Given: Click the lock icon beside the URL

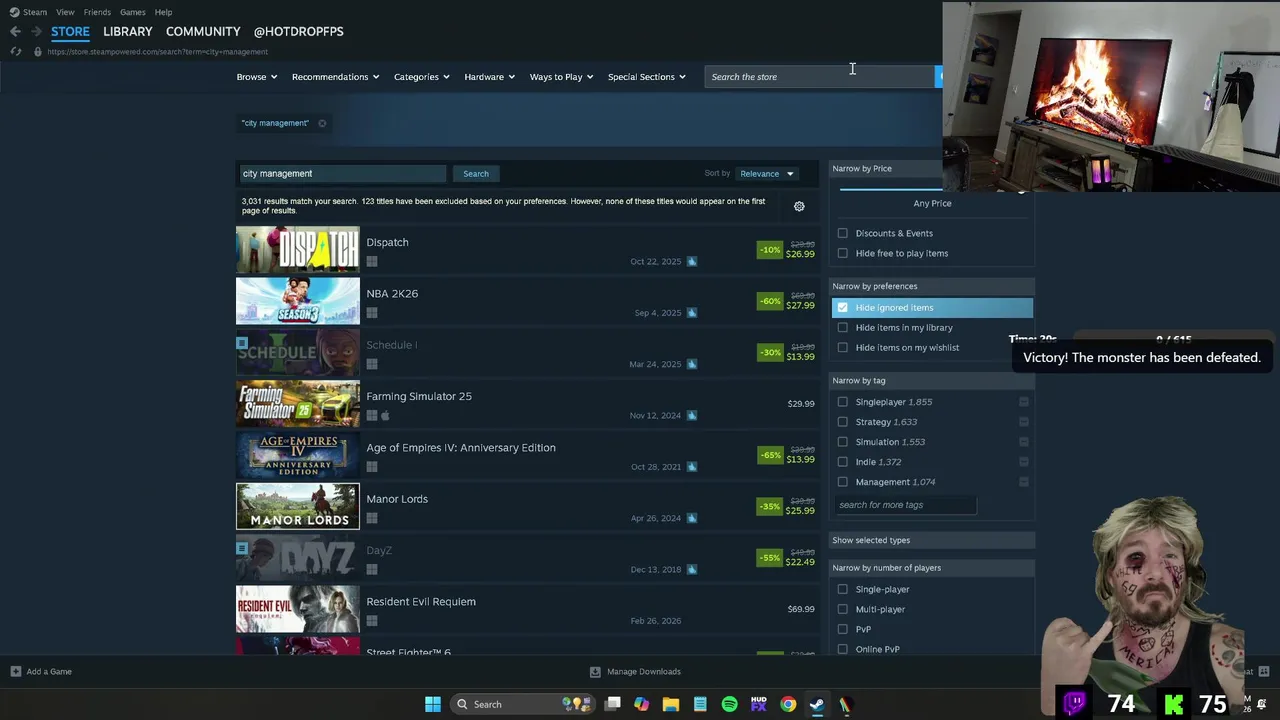Looking at the screenshot, I should click(x=38, y=51).
